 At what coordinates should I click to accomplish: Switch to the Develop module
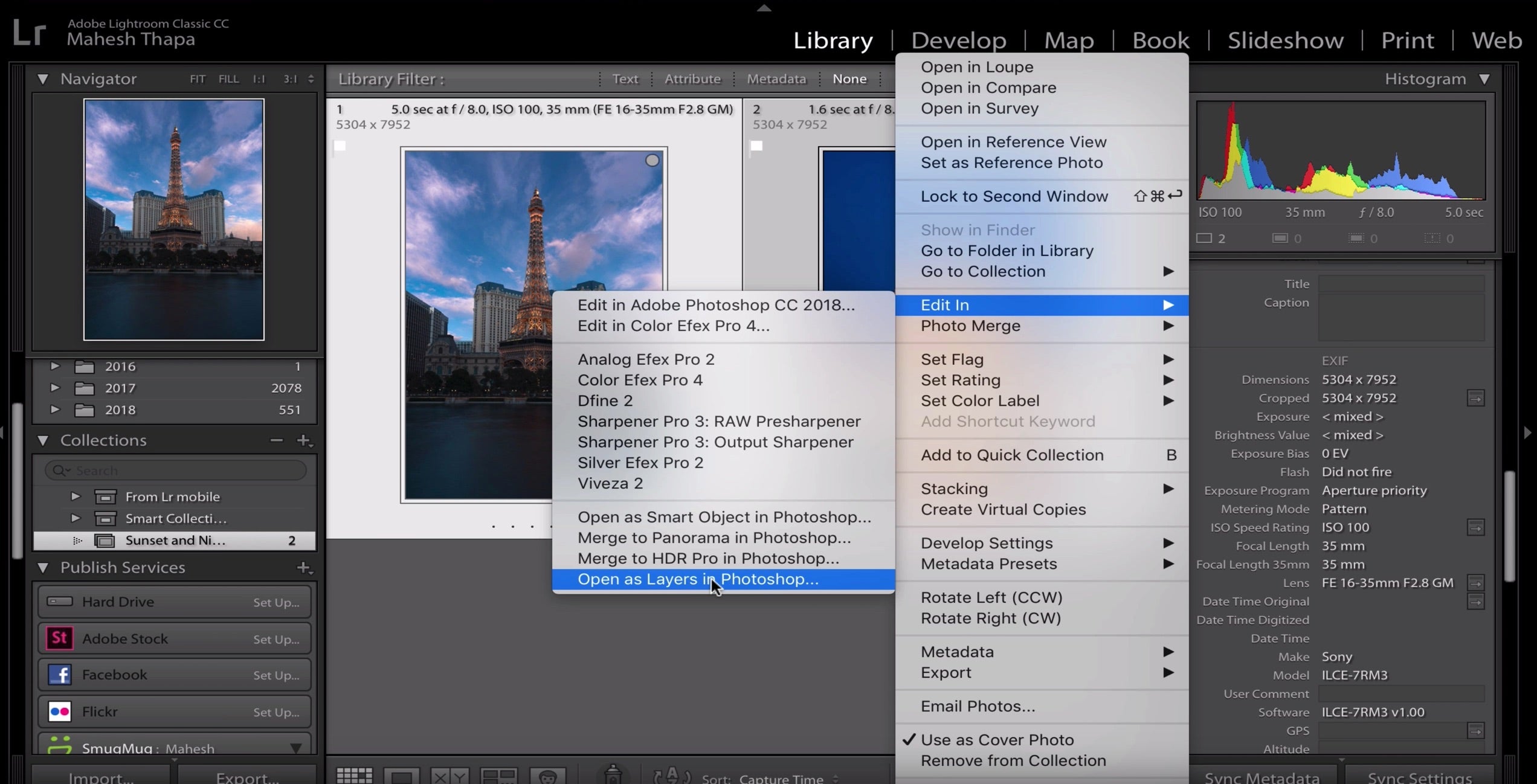(958, 40)
